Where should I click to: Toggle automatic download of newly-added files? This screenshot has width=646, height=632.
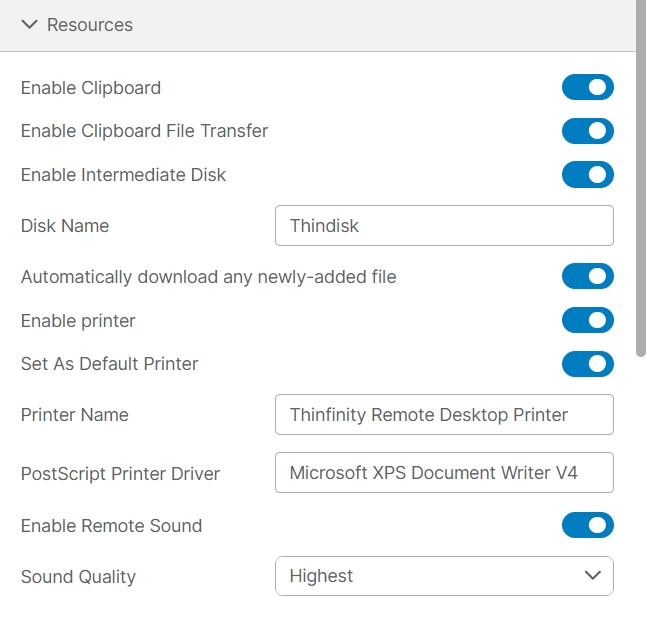pyautogui.click(x=587, y=277)
